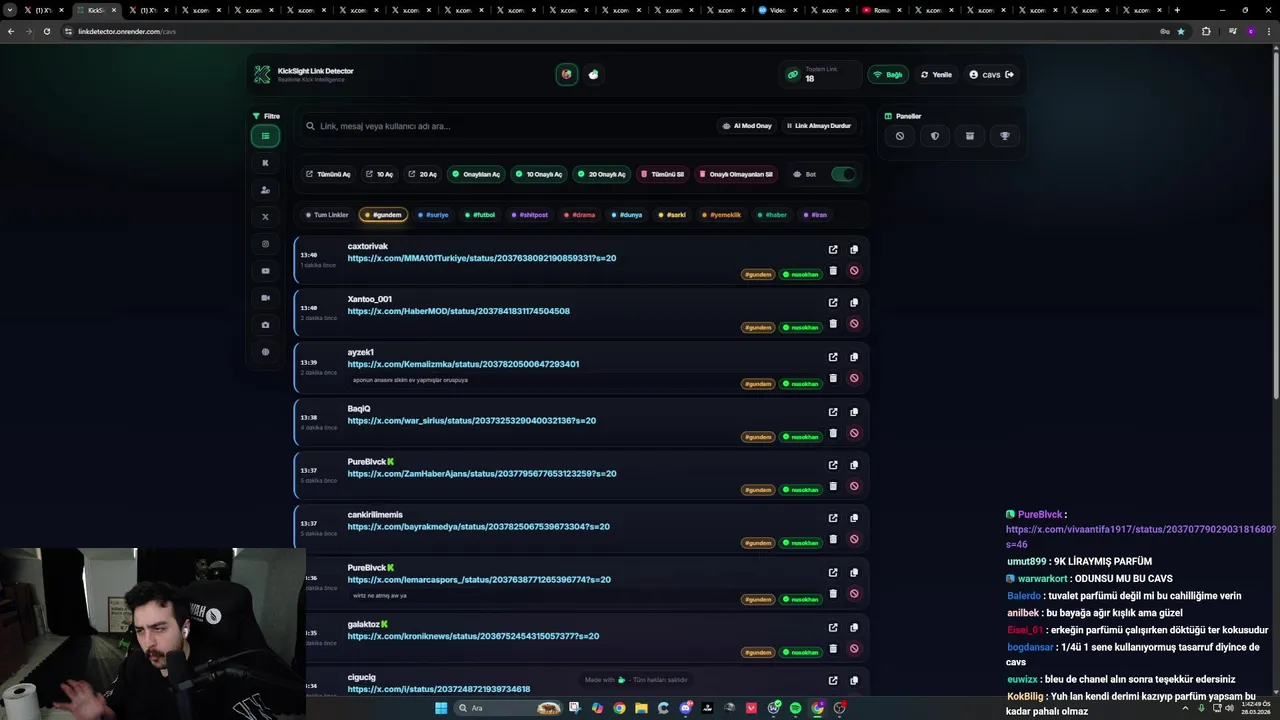The image size is (1280, 720).
Task: Copy caxtorivak's link with copy icon
Action: (854, 250)
